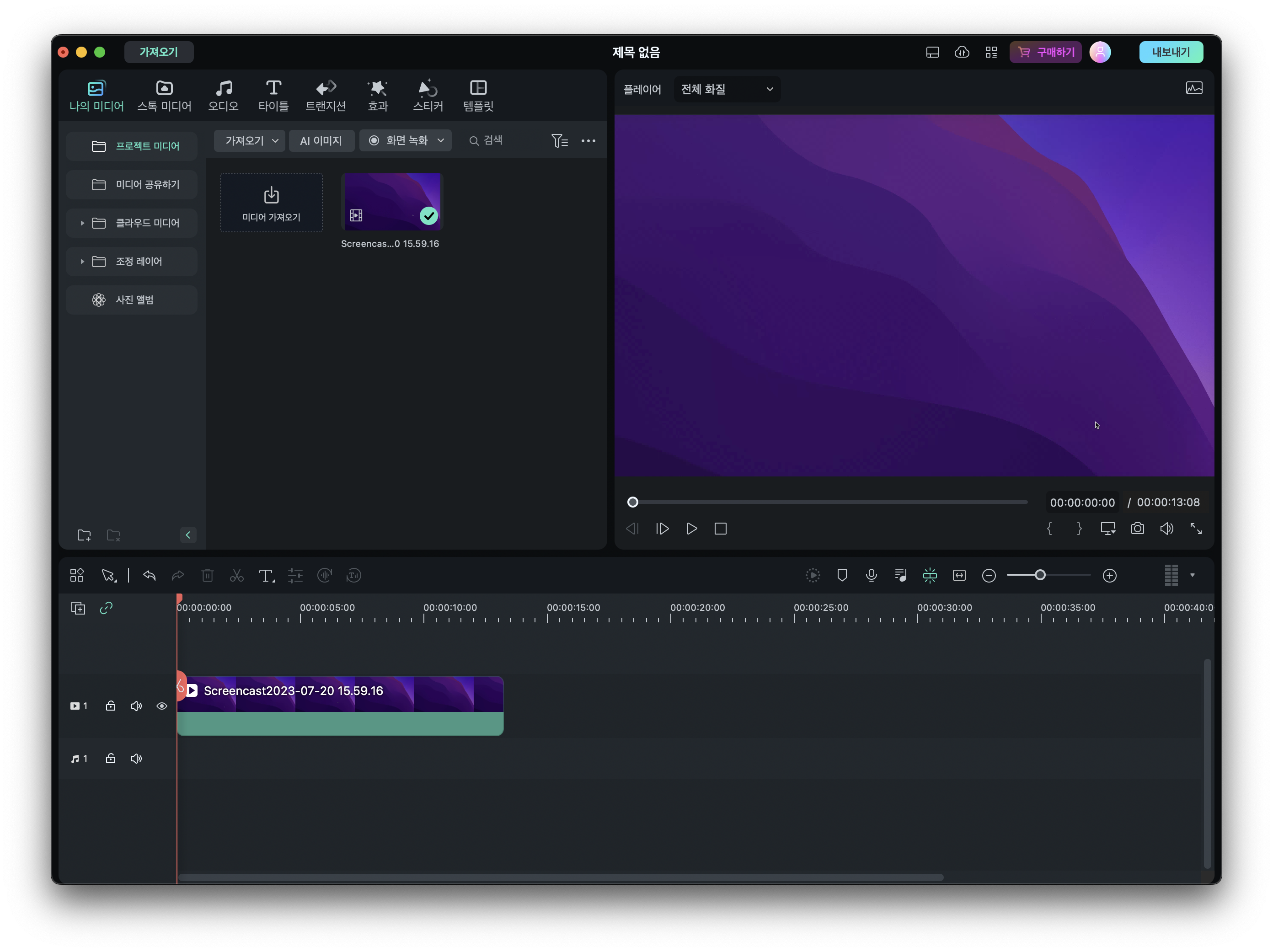Screen dimensions: 1273x952
Task: Expand the 화면 녹화 dropdown
Action: 441,140
